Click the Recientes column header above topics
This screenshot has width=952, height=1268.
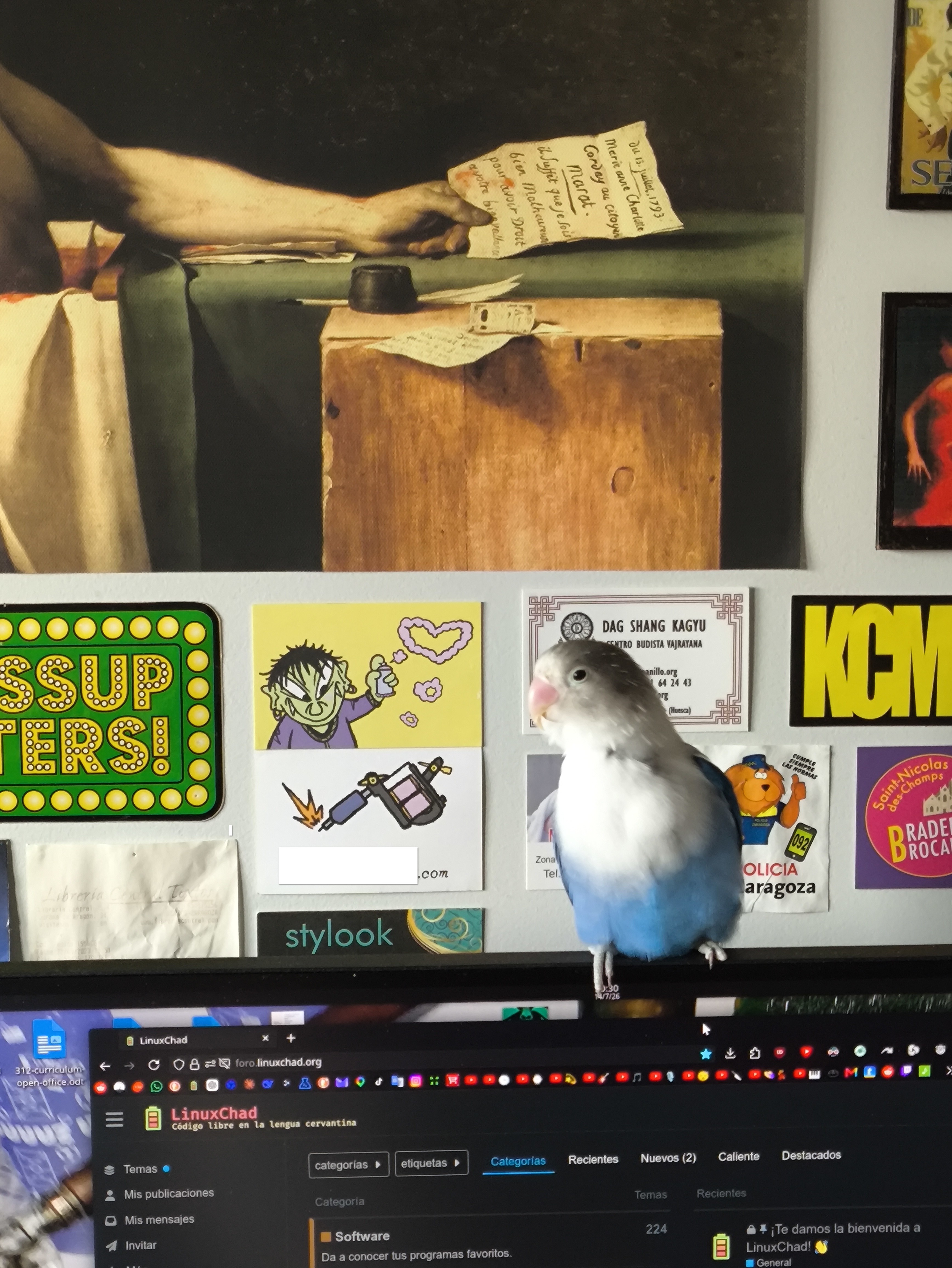(721, 1193)
